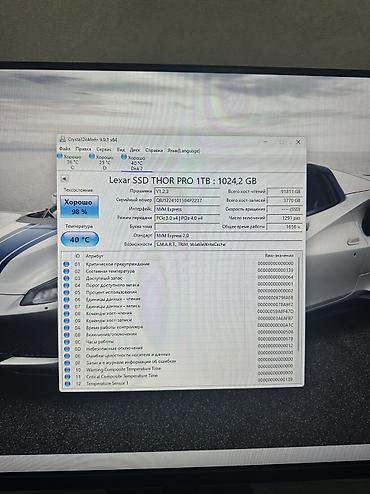Click status icon of row 09 Команды хост-записи
The image size is (370, 494).
(67, 321)
